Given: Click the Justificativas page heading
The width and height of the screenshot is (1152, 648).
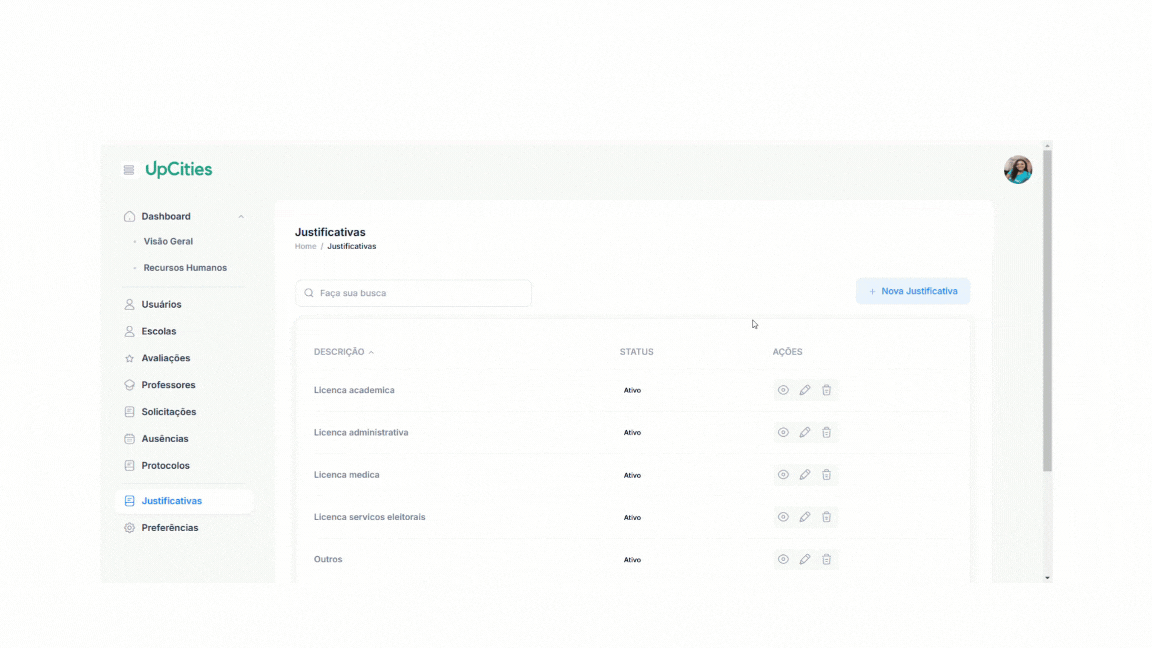Looking at the screenshot, I should pyautogui.click(x=330, y=232).
